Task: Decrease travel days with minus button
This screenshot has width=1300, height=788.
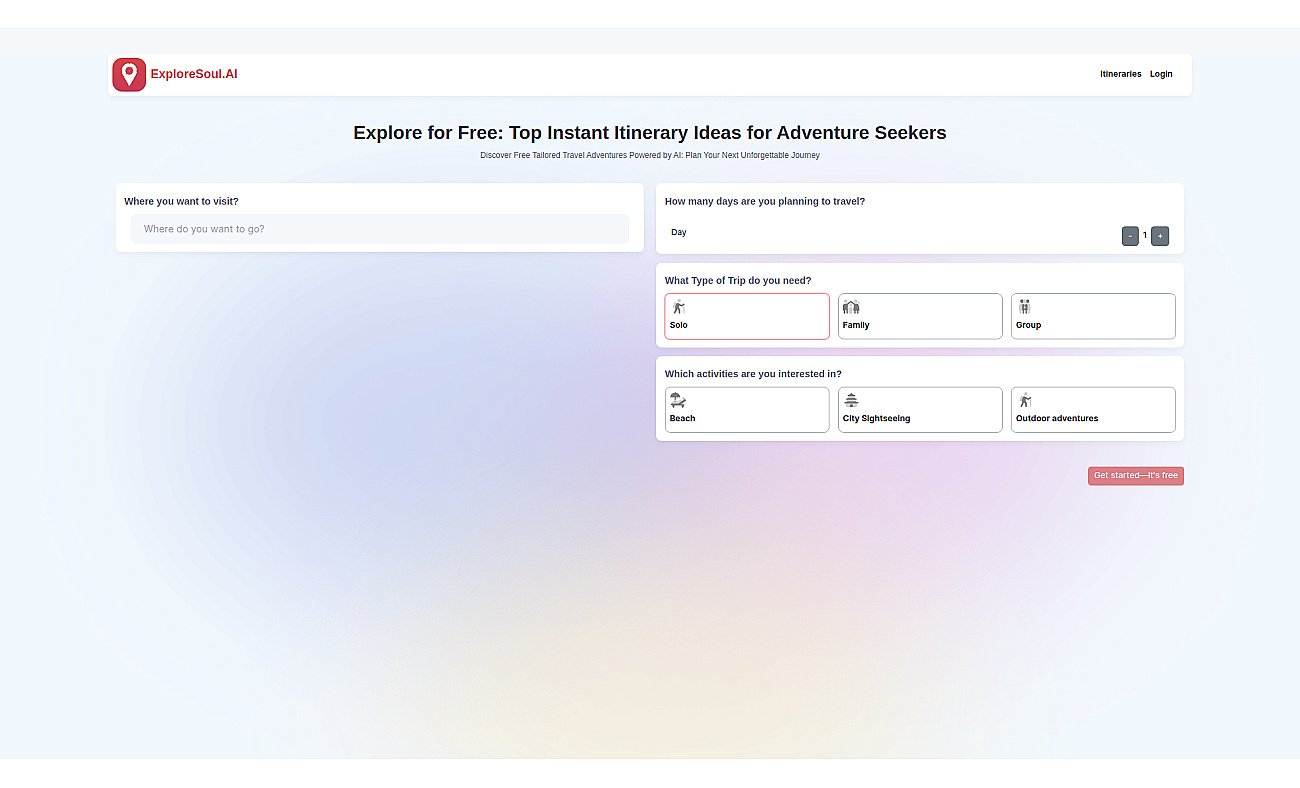Action: click(x=1130, y=236)
